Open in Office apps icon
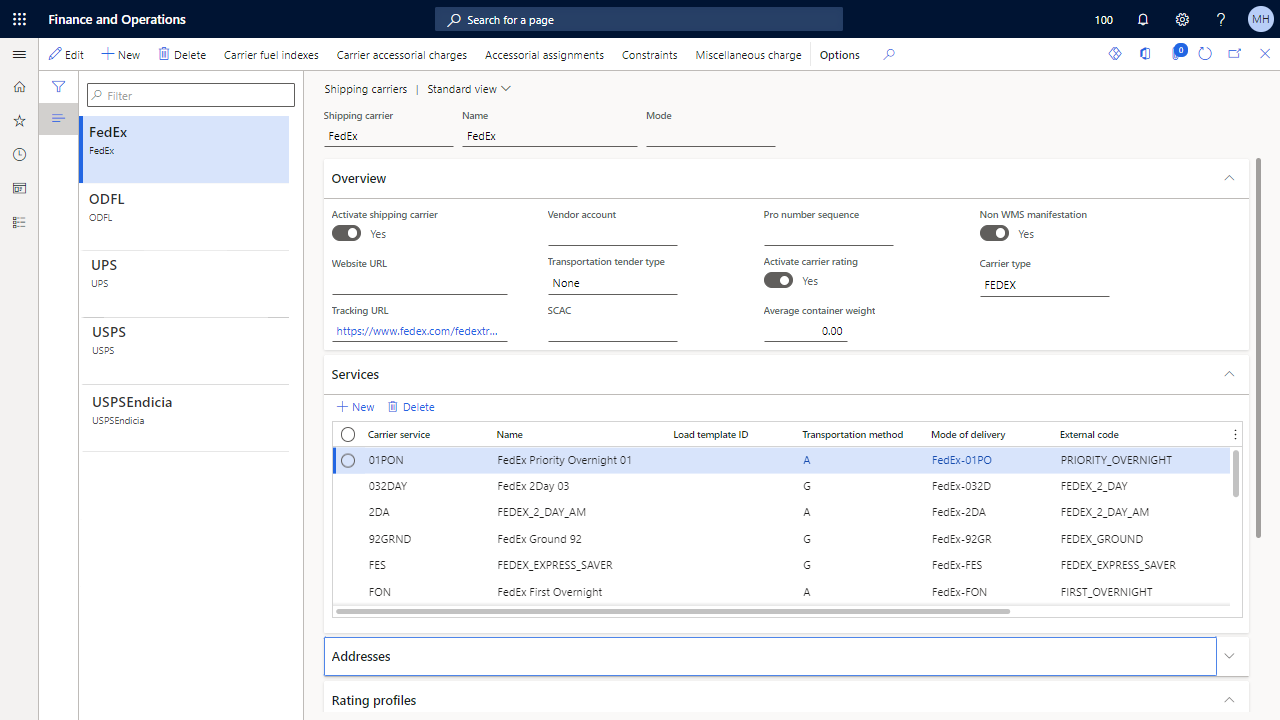Screen dimensions: 1280x720 [x=1145, y=54]
